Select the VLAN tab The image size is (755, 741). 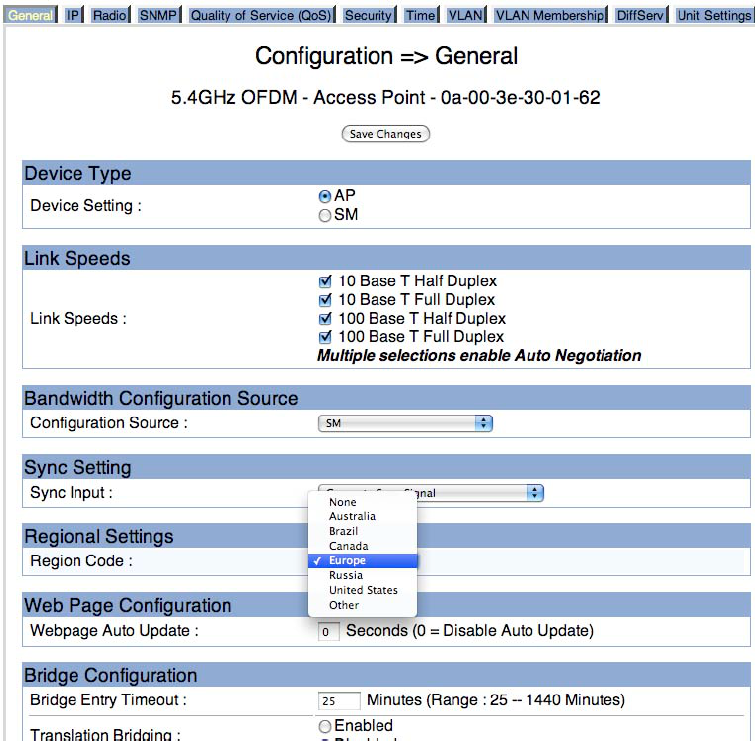[466, 15]
